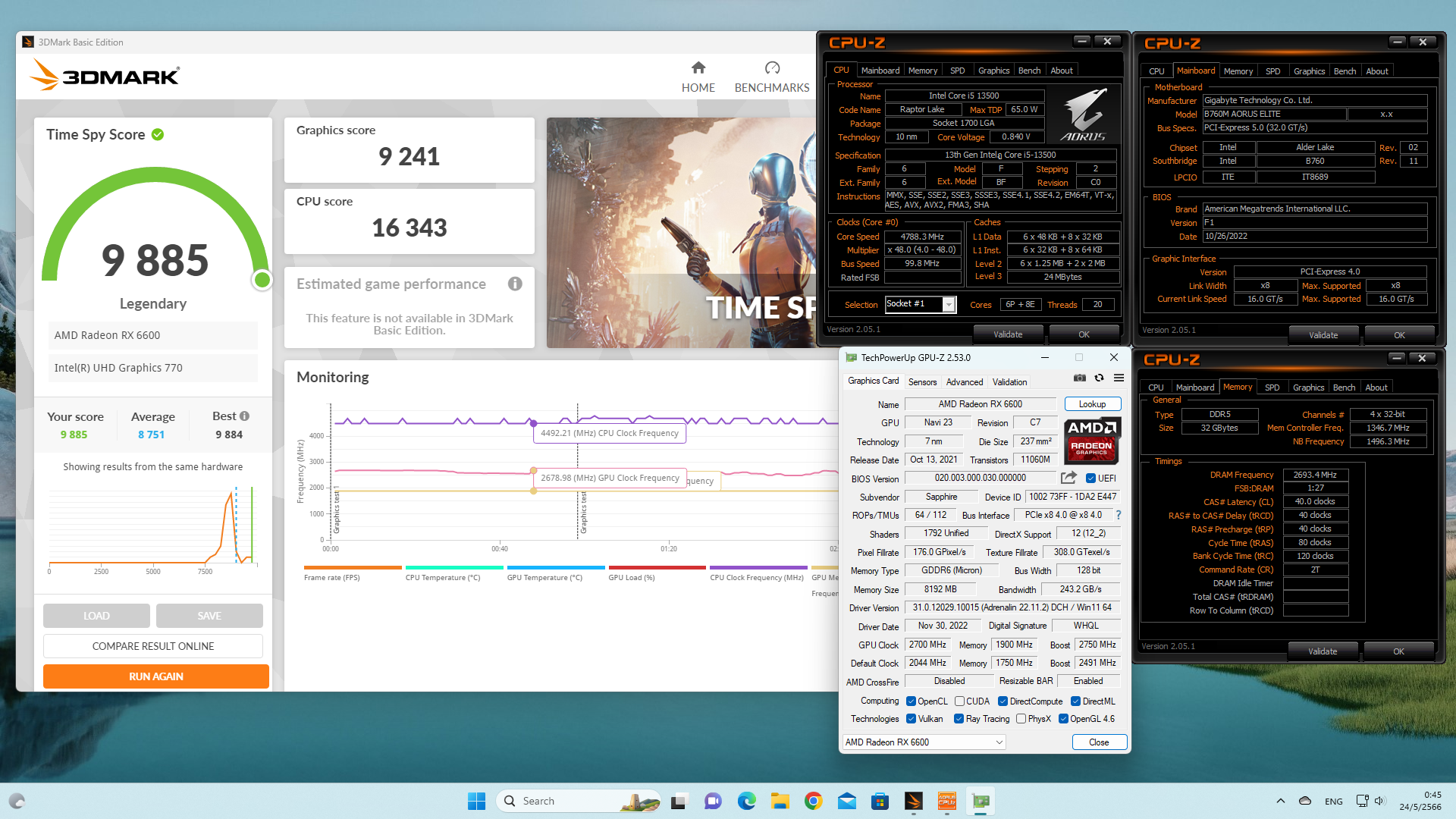Open Microsoft Store from the taskbar

pyautogui.click(x=880, y=801)
